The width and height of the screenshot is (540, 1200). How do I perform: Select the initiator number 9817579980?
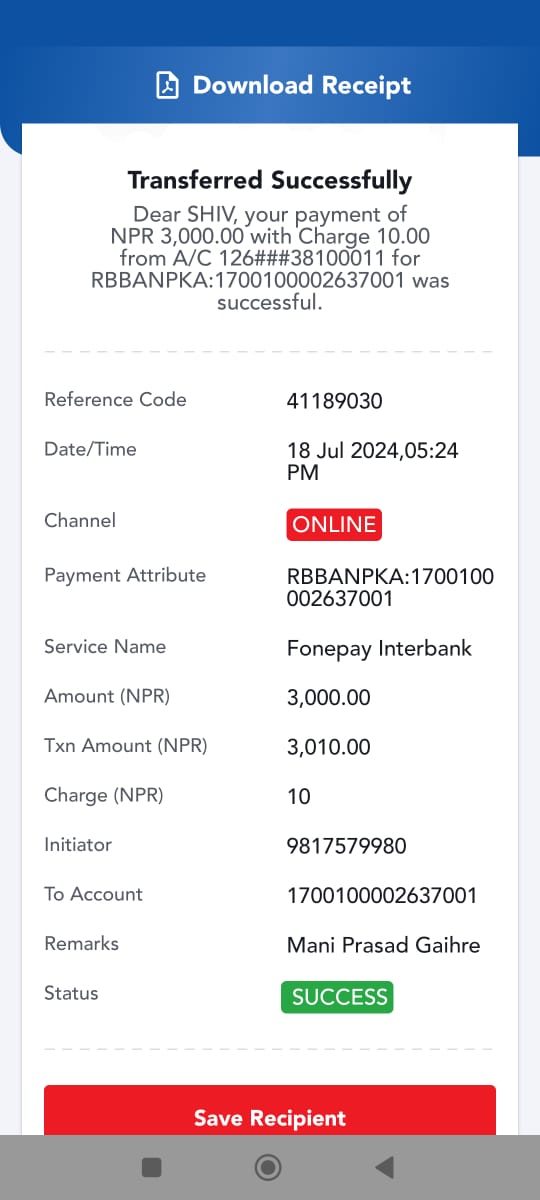coord(347,847)
